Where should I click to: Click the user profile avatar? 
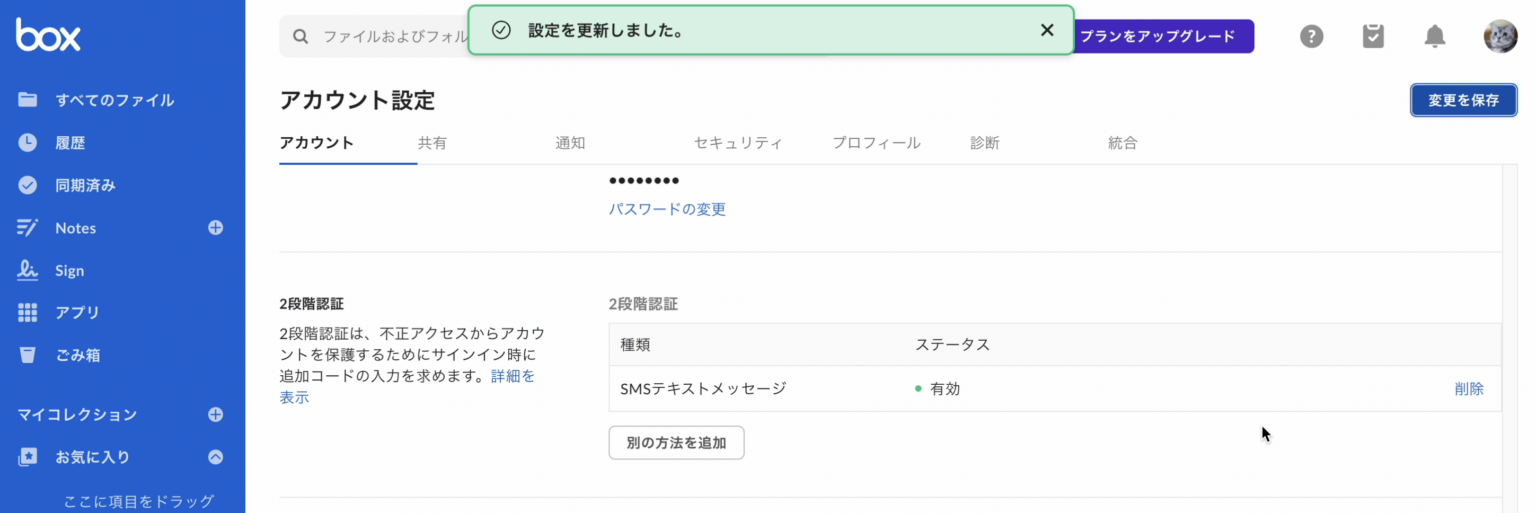(x=1499, y=37)
